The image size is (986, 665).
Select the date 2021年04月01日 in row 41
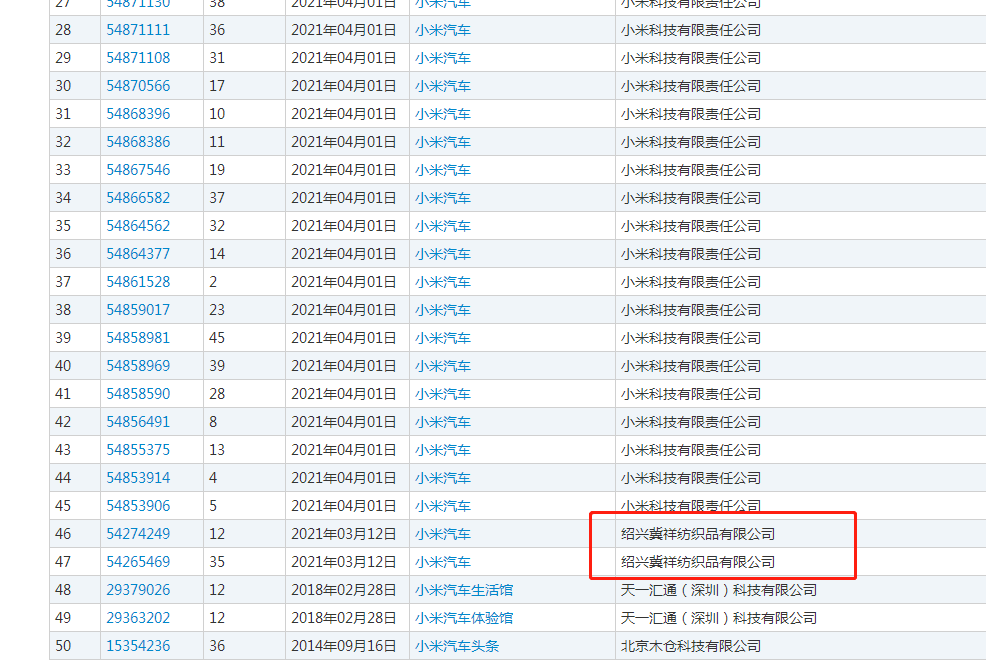[x=343, y=394]
